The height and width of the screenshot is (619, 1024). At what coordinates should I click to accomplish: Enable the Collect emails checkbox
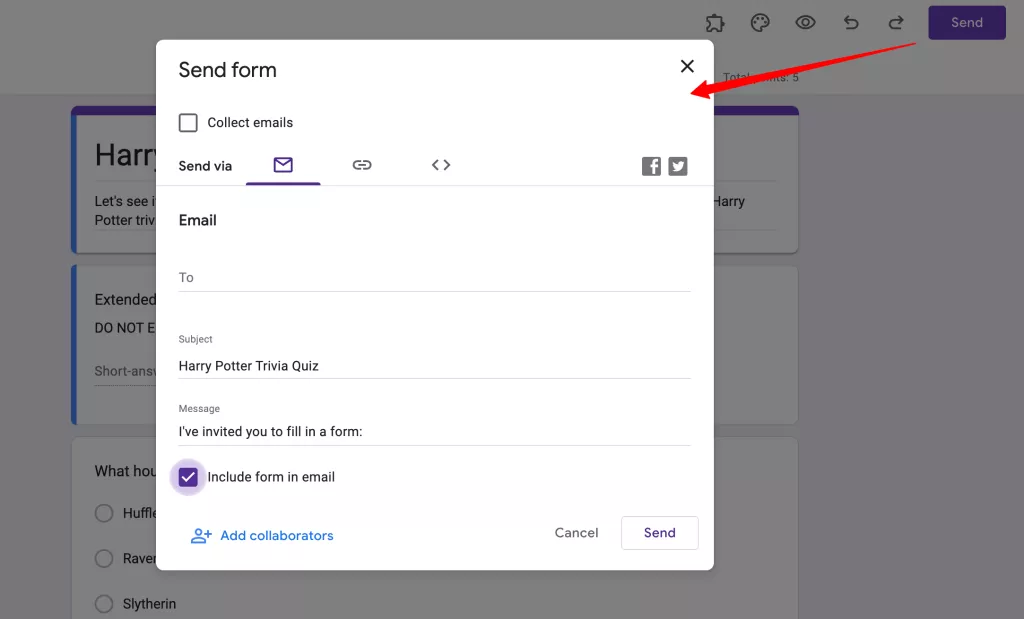pos(188,122)
